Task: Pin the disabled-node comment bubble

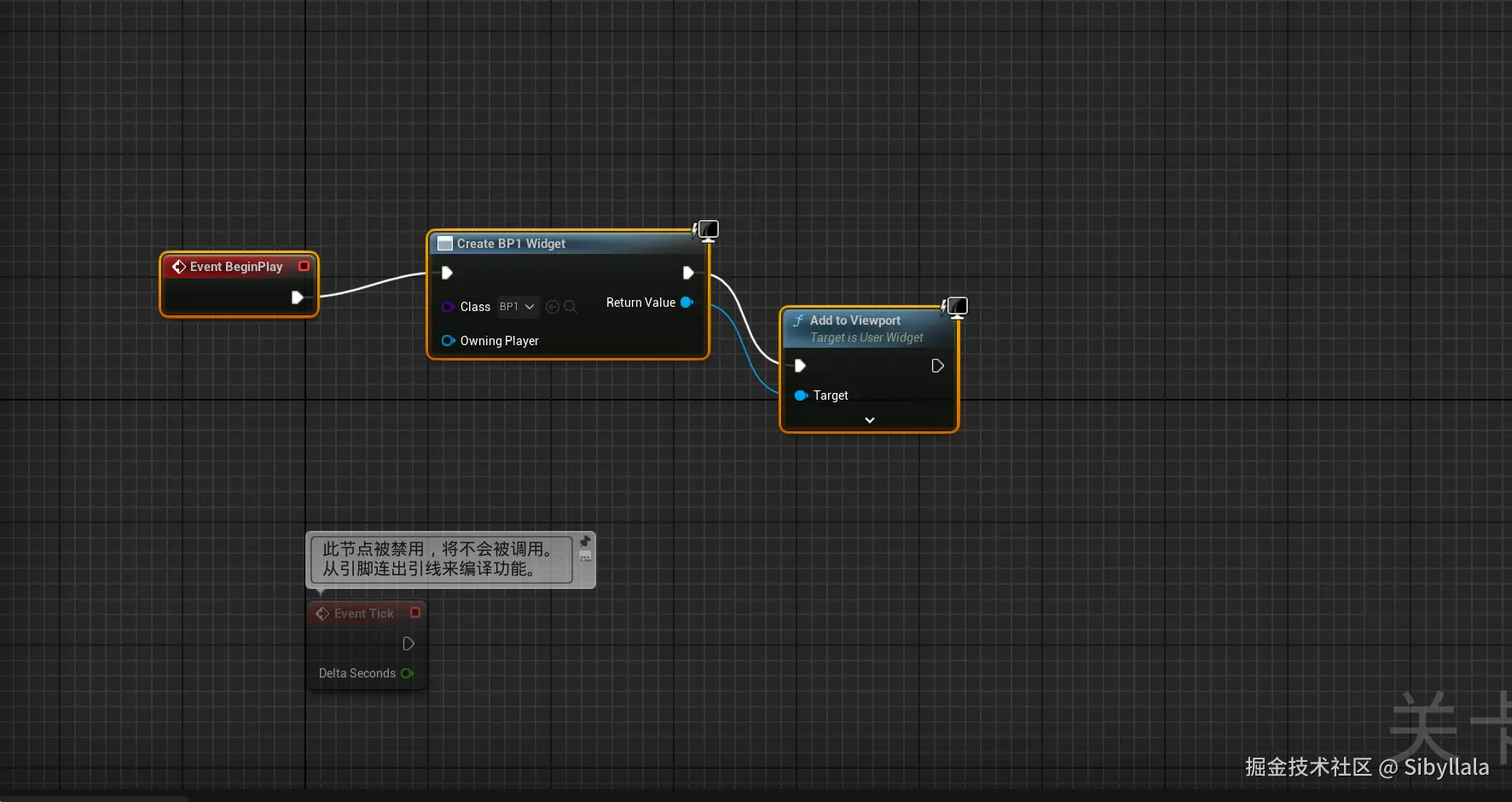Action: point(585,541)
